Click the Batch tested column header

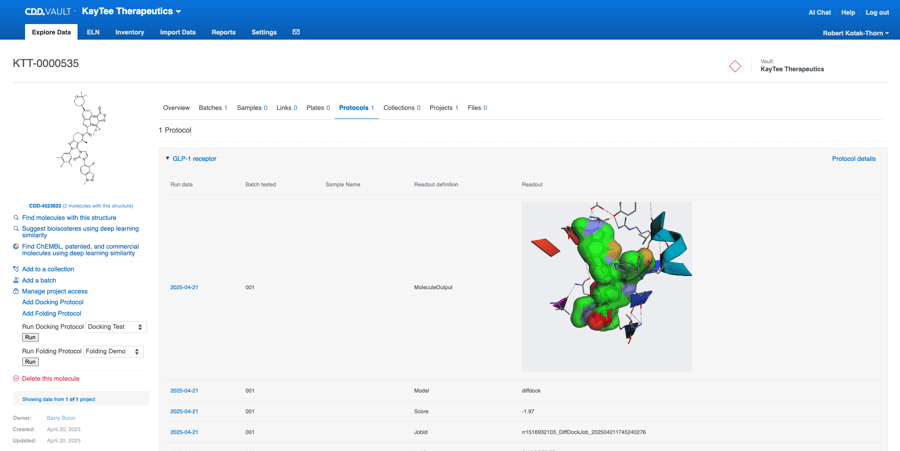click(261, 185)
